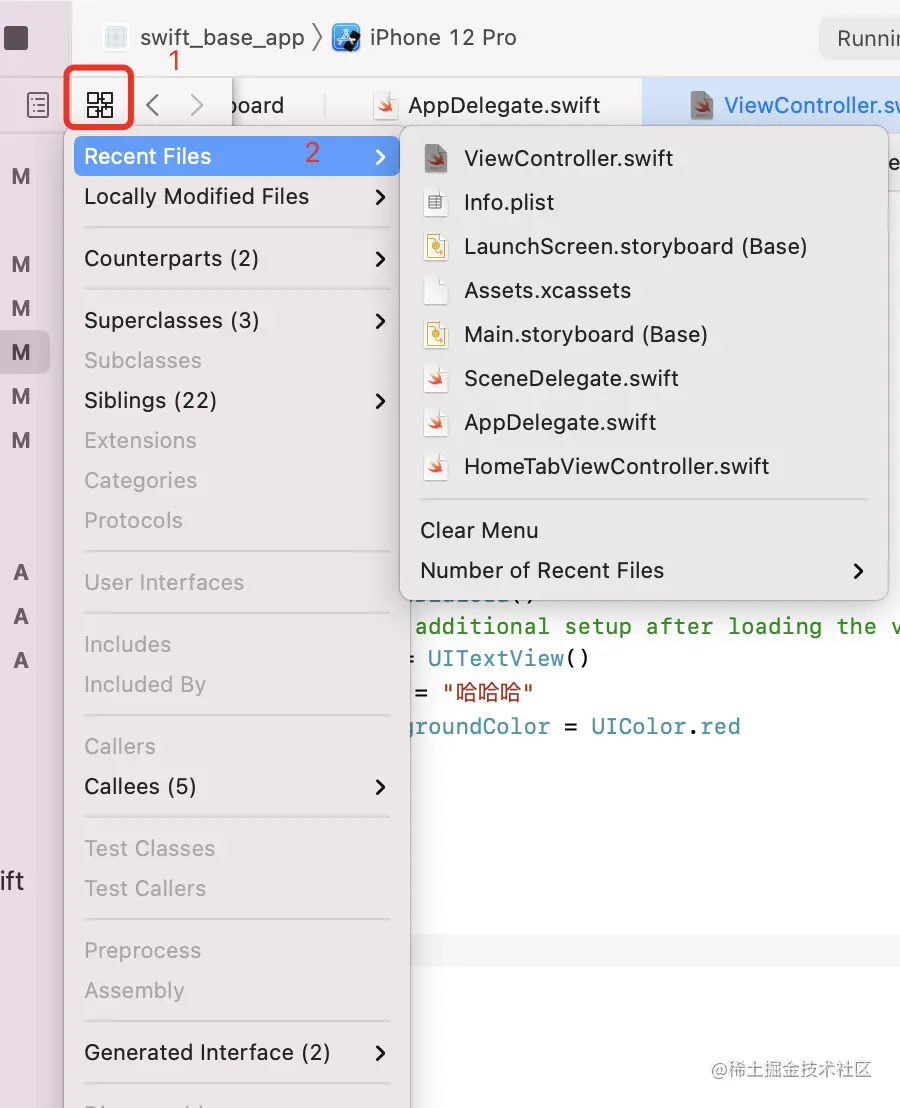The image size is (900, 1108).
Task: Open Number of Recent Files submenu
Action: click(644, 570)
